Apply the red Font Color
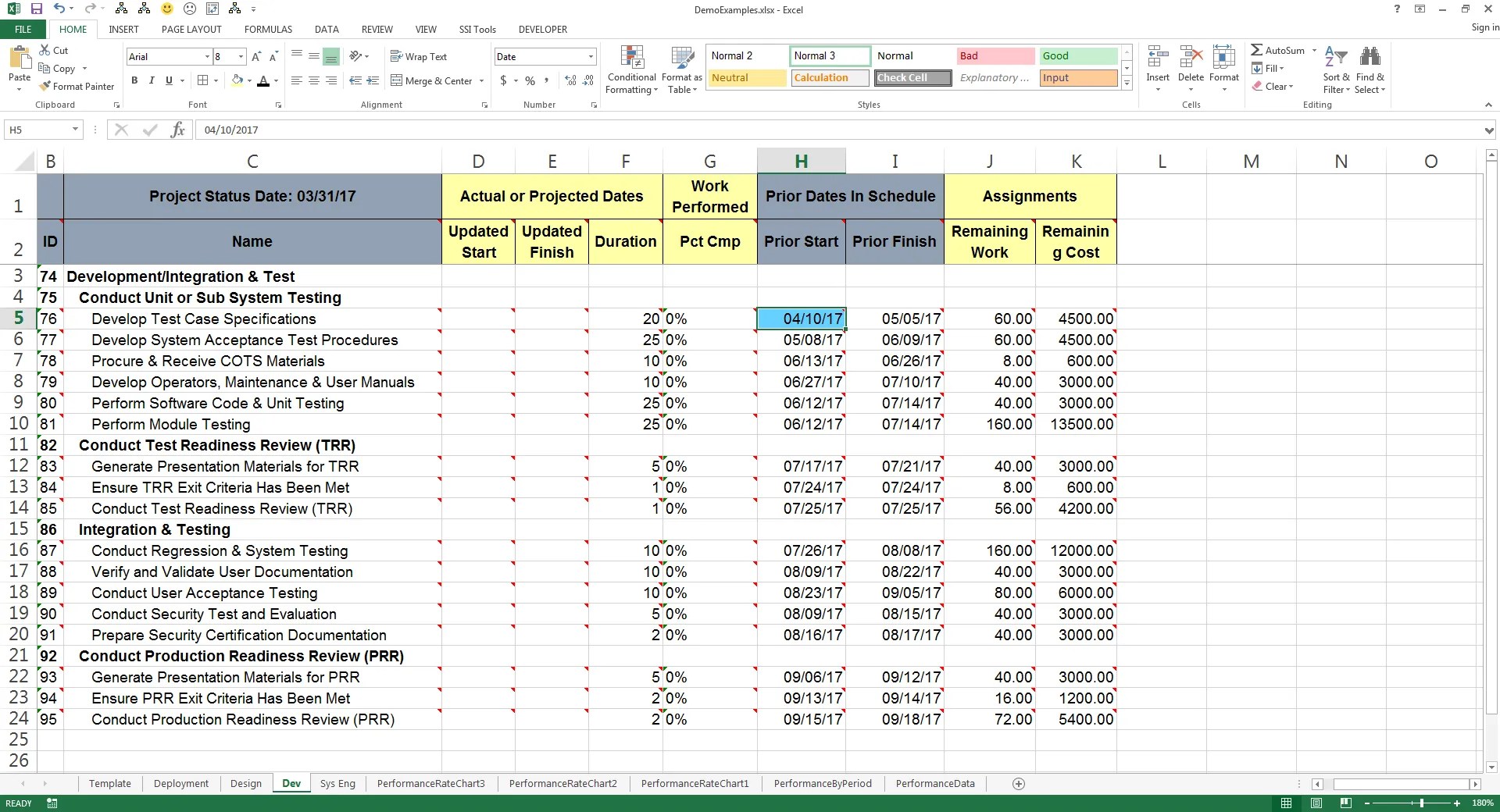The height and width of the screenshot is (812, 1500). pyautogui.click(x=263, y=80)
